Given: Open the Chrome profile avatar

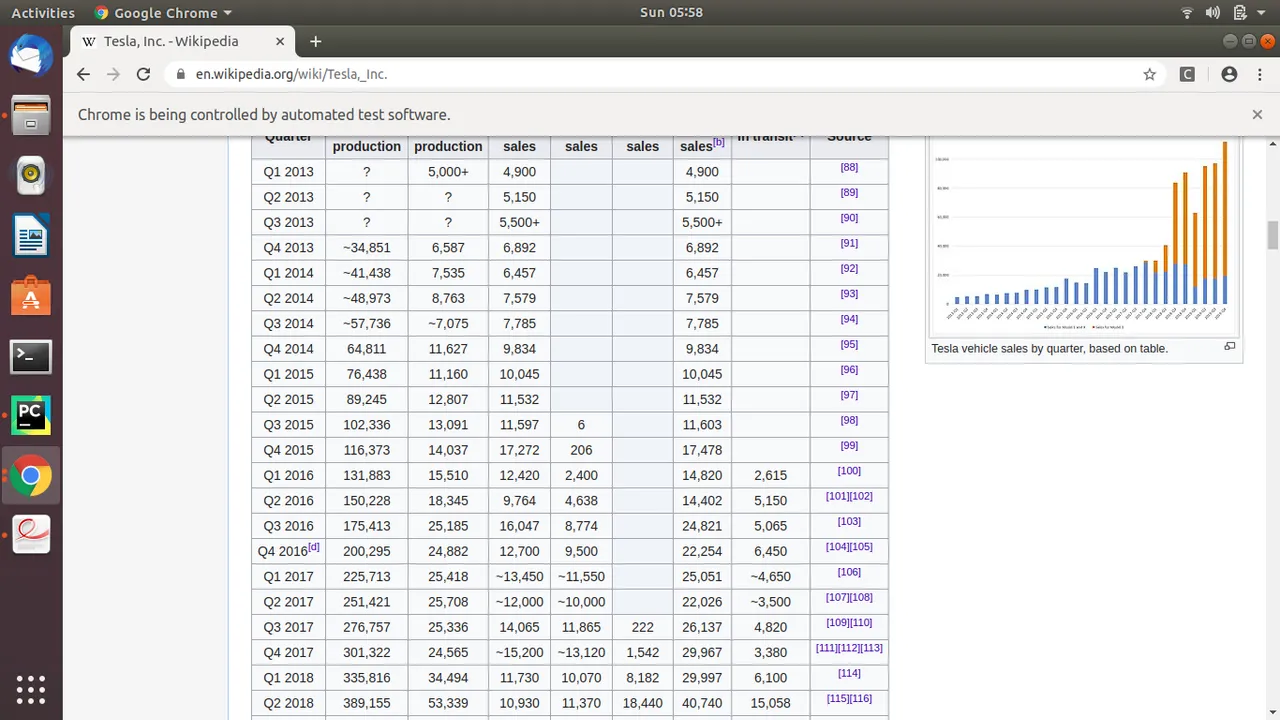Looking at the screenshot, I should pyautogui.click(x=1229, y=74).
